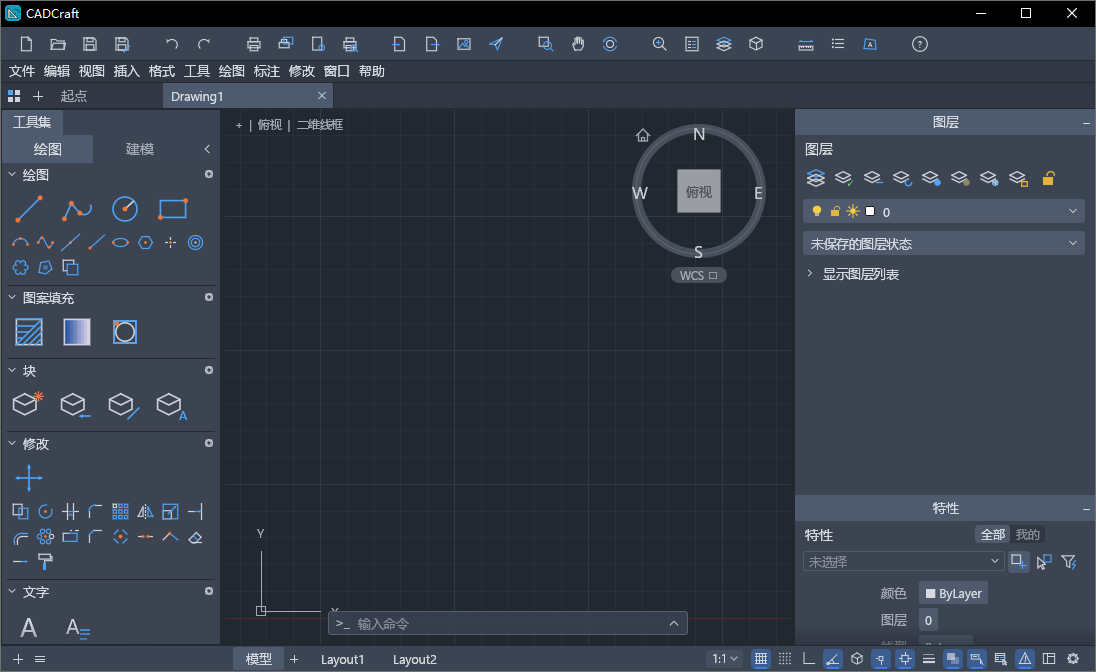The image size is (1096, 672).
Task: Switch to the 建模 tab
Action: pos(140,149)
